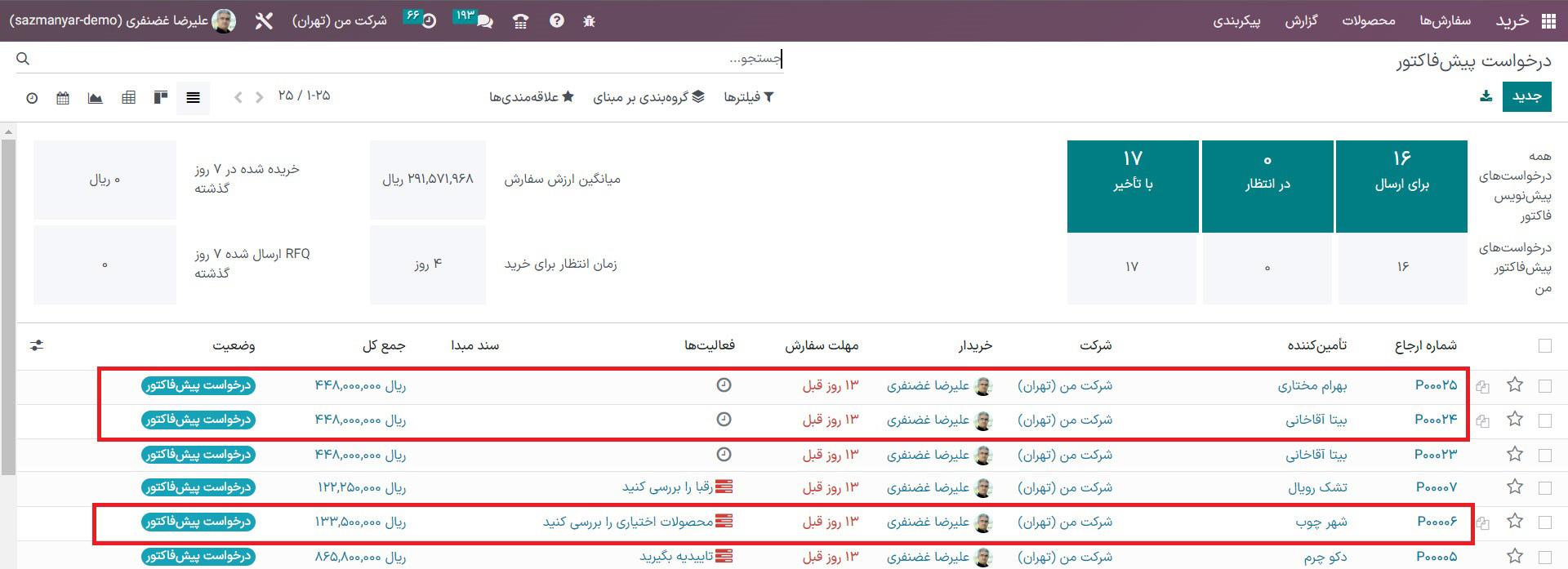
Task: Check the box for order P00023
Action: tap(1544, 455)
